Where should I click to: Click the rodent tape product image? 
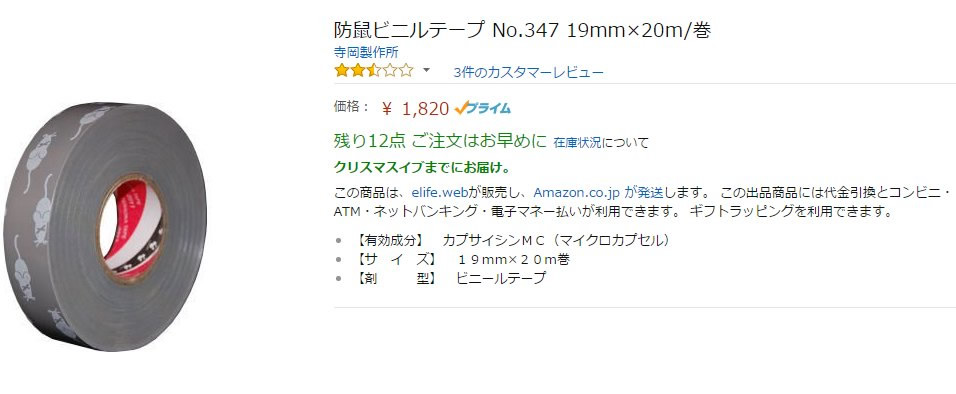point(105,227)
